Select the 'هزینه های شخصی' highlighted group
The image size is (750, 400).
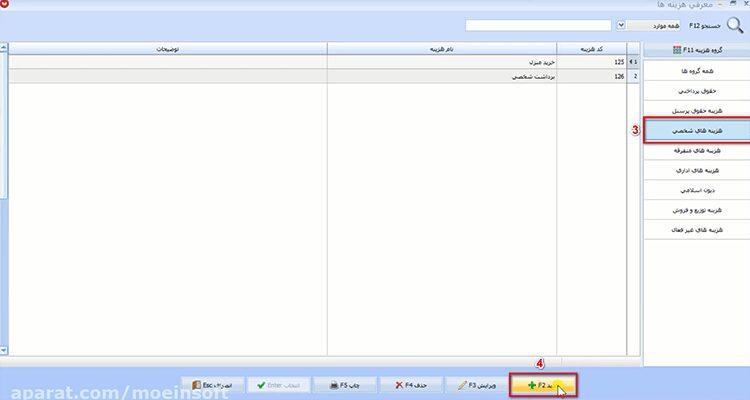pyautogui.click(x=697, y=130)
